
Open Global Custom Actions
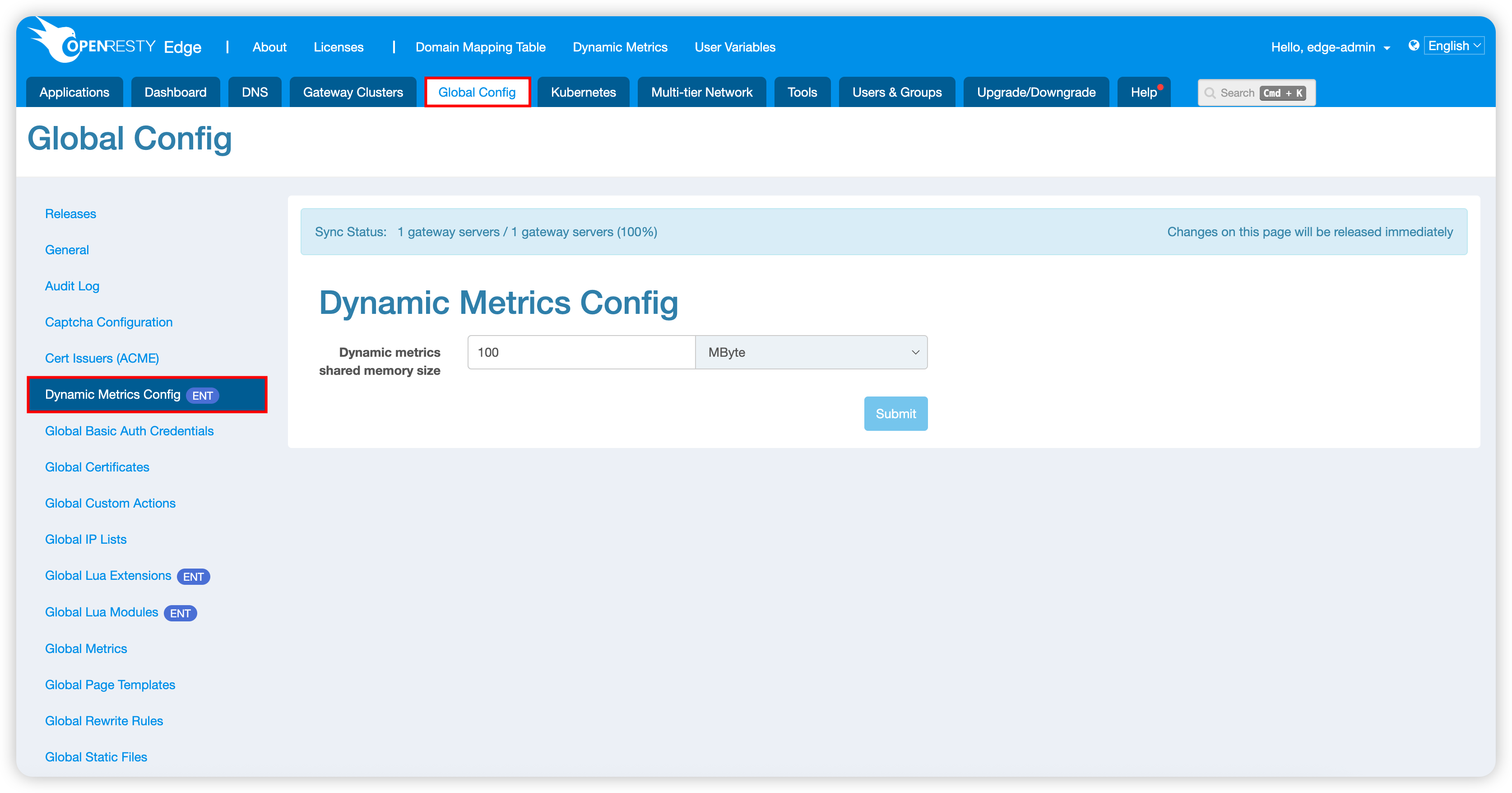pos(110,504)
